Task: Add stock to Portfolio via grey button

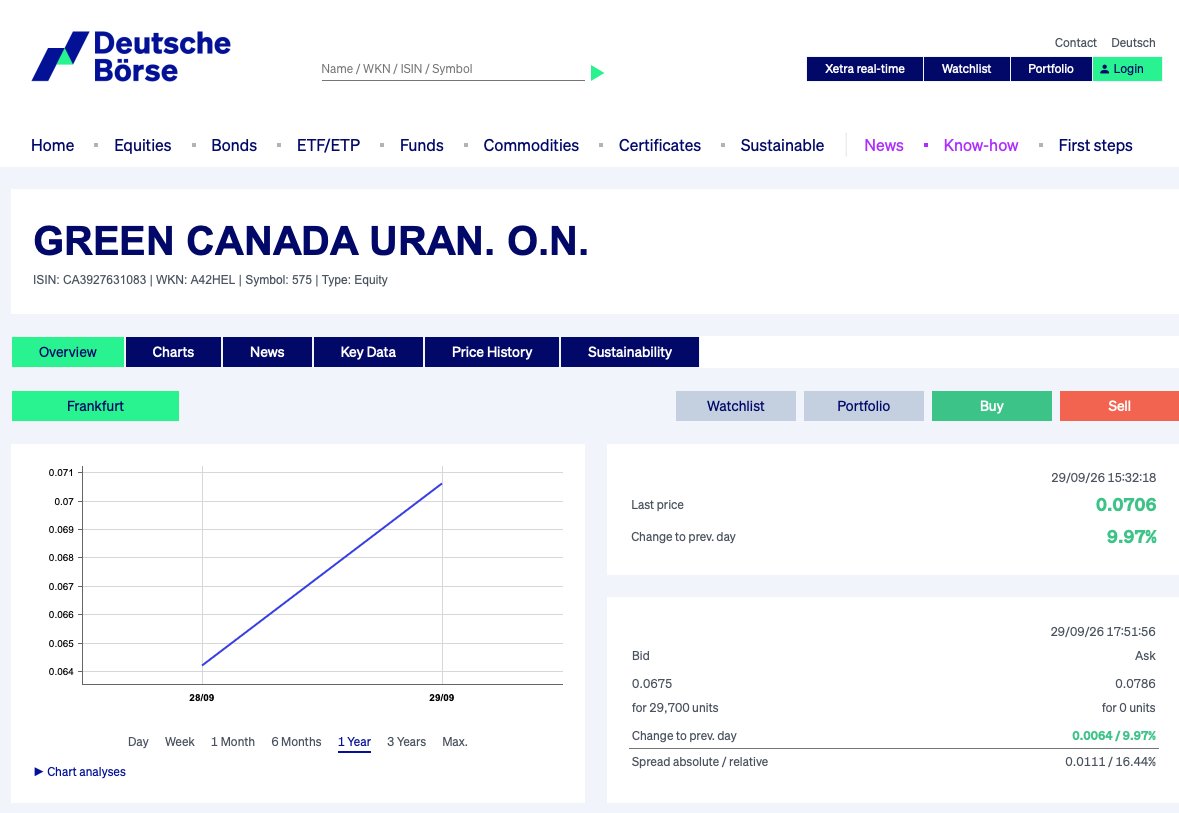Action: (x=863, y=406)
